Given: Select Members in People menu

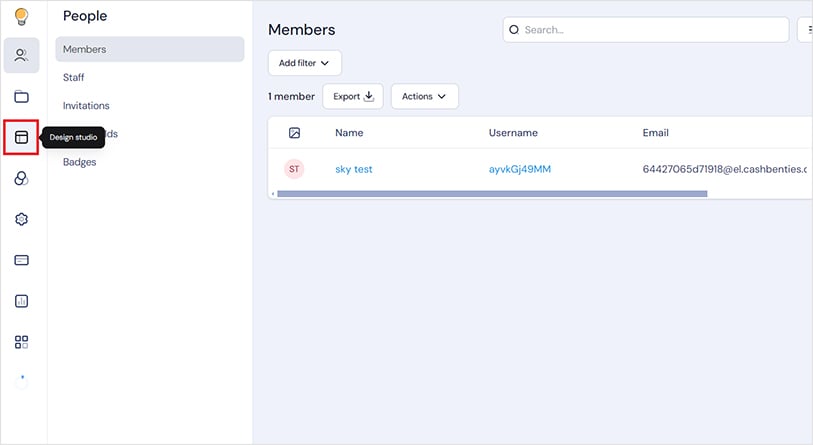Looking at the screenshot, I should (x=150, y=49).
